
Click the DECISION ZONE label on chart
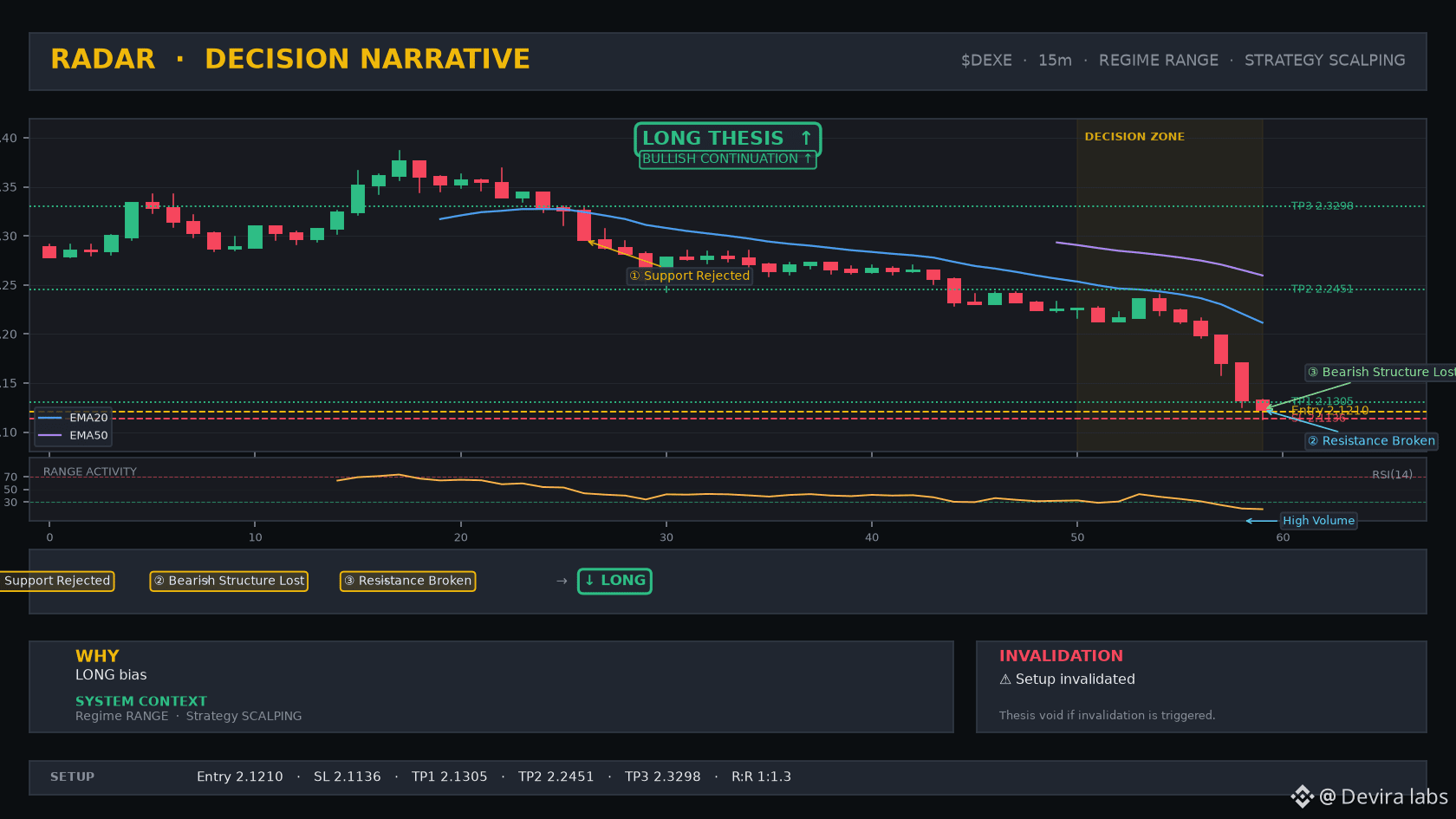pyautogui.click(x=1134, y=137)
